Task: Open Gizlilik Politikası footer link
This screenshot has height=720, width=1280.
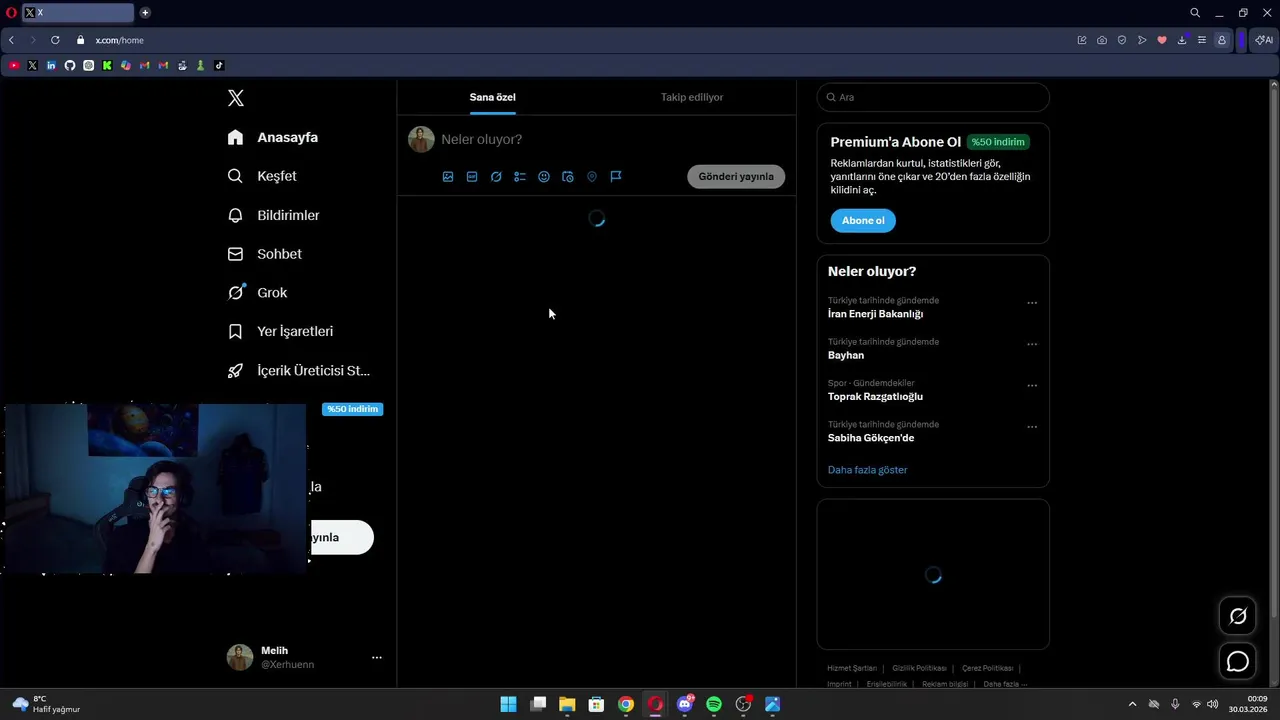Action: coord(919,668)
